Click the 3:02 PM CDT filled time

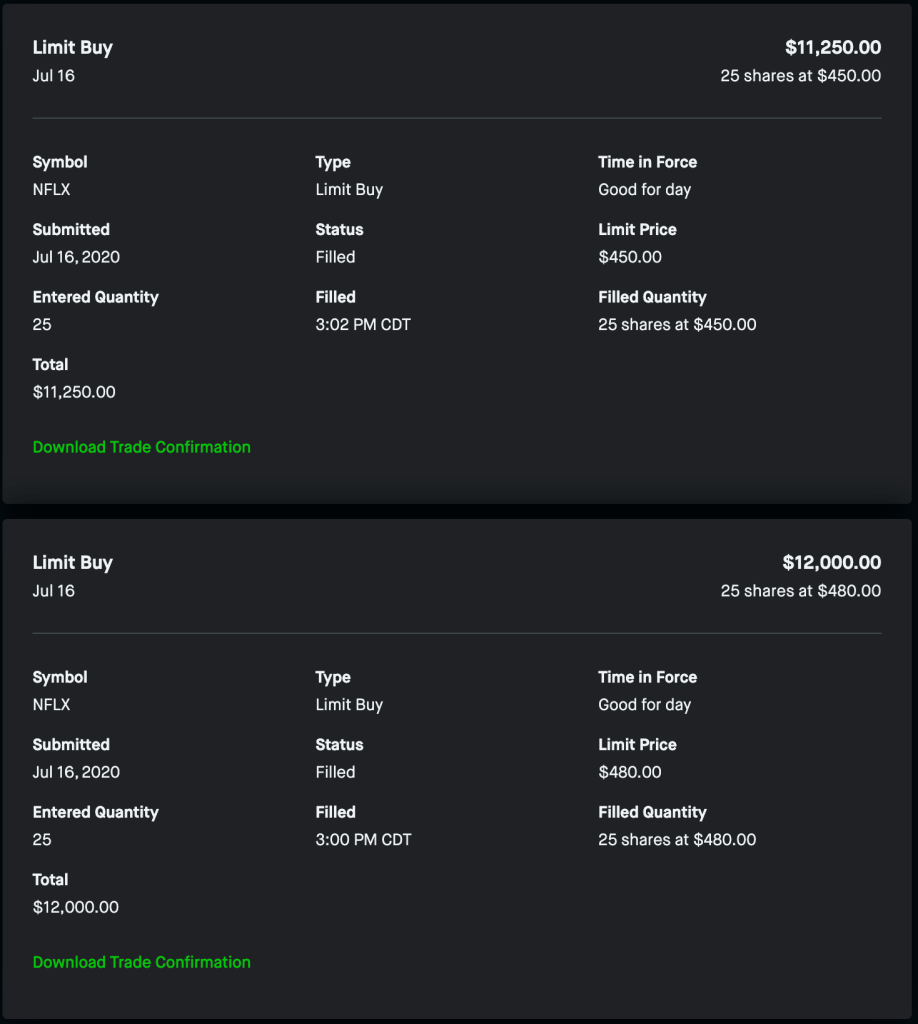coord(363,325)
